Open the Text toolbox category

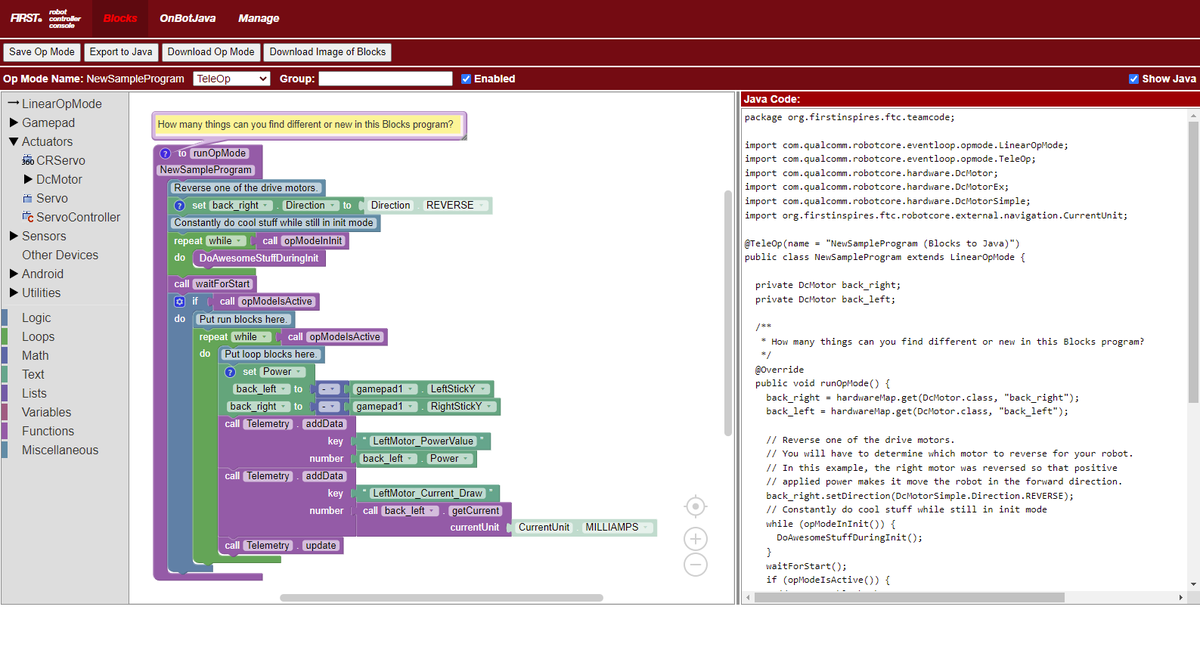(33, 375)
